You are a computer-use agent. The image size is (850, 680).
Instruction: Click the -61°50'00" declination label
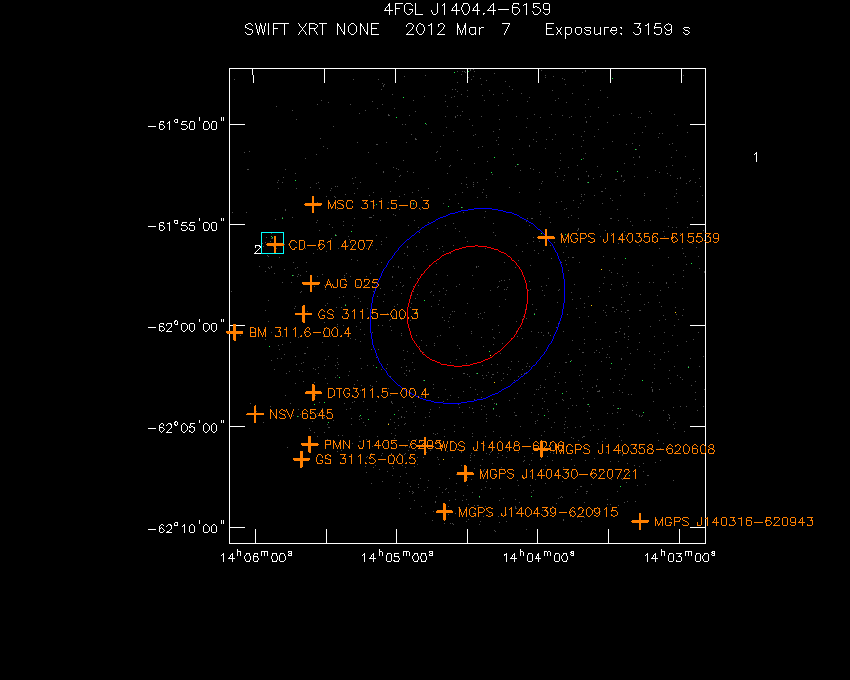tap(186, 125)
